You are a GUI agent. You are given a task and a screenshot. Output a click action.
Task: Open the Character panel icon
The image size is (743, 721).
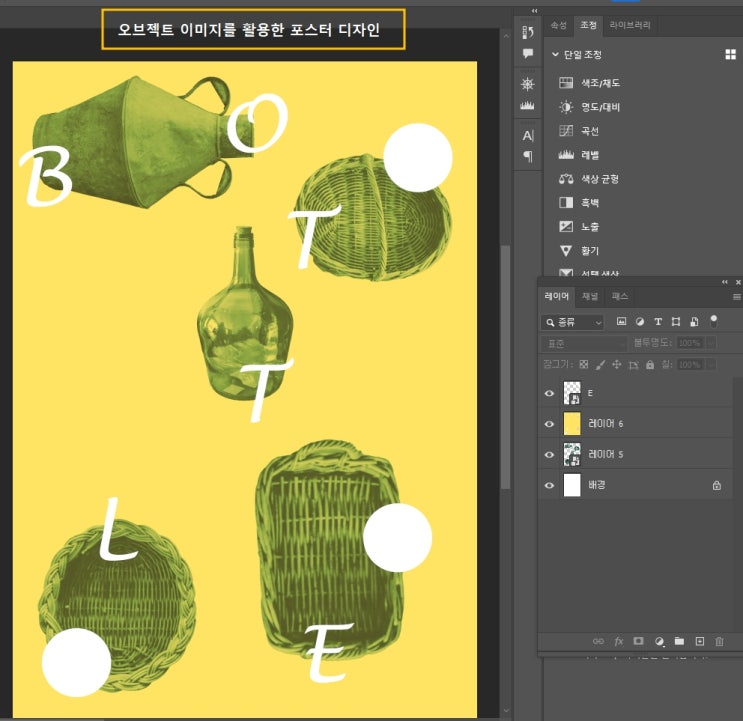coord(527,136)
